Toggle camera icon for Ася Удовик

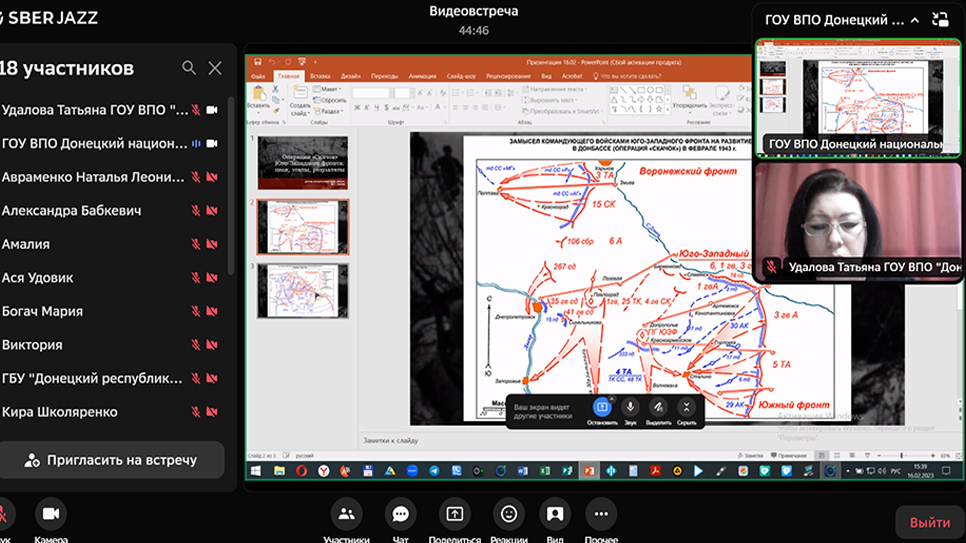pyautogui.click(x=212, y=278)
